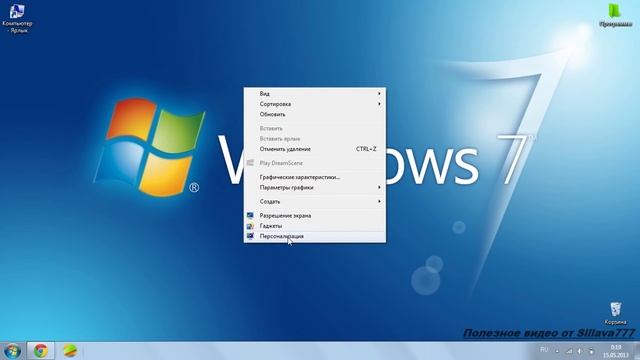Choose Параметры графики menu entry
This screenshot has width=640, height=360.
[315, 187]
